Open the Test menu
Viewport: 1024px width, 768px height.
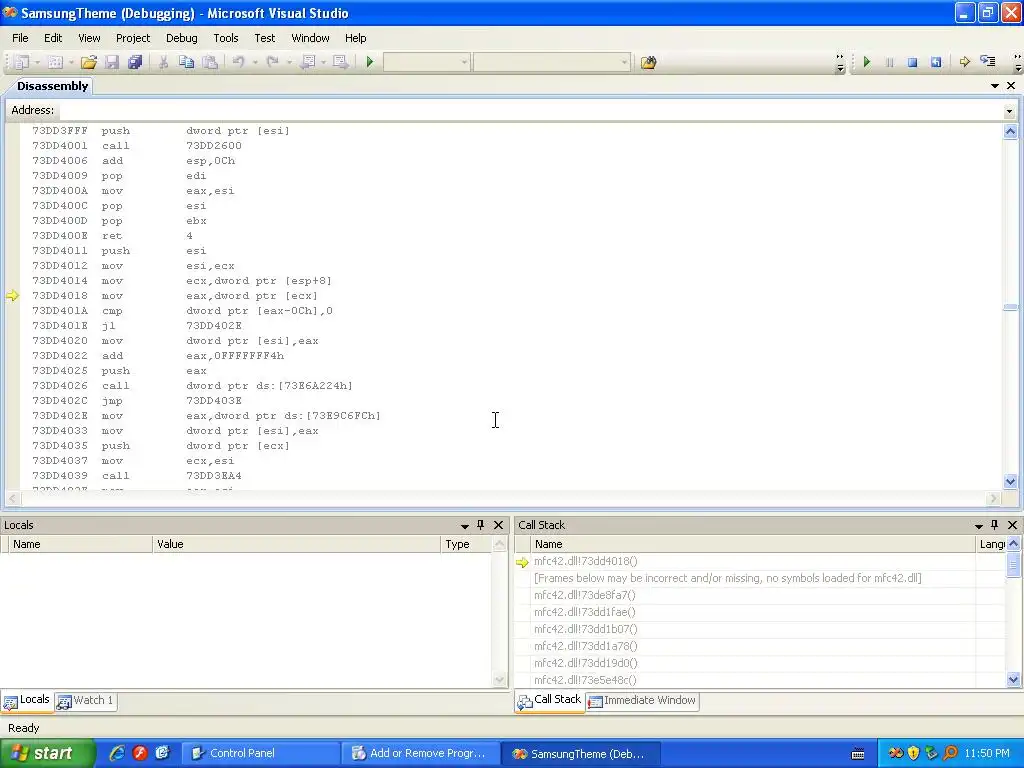click(x=264, y=38)
